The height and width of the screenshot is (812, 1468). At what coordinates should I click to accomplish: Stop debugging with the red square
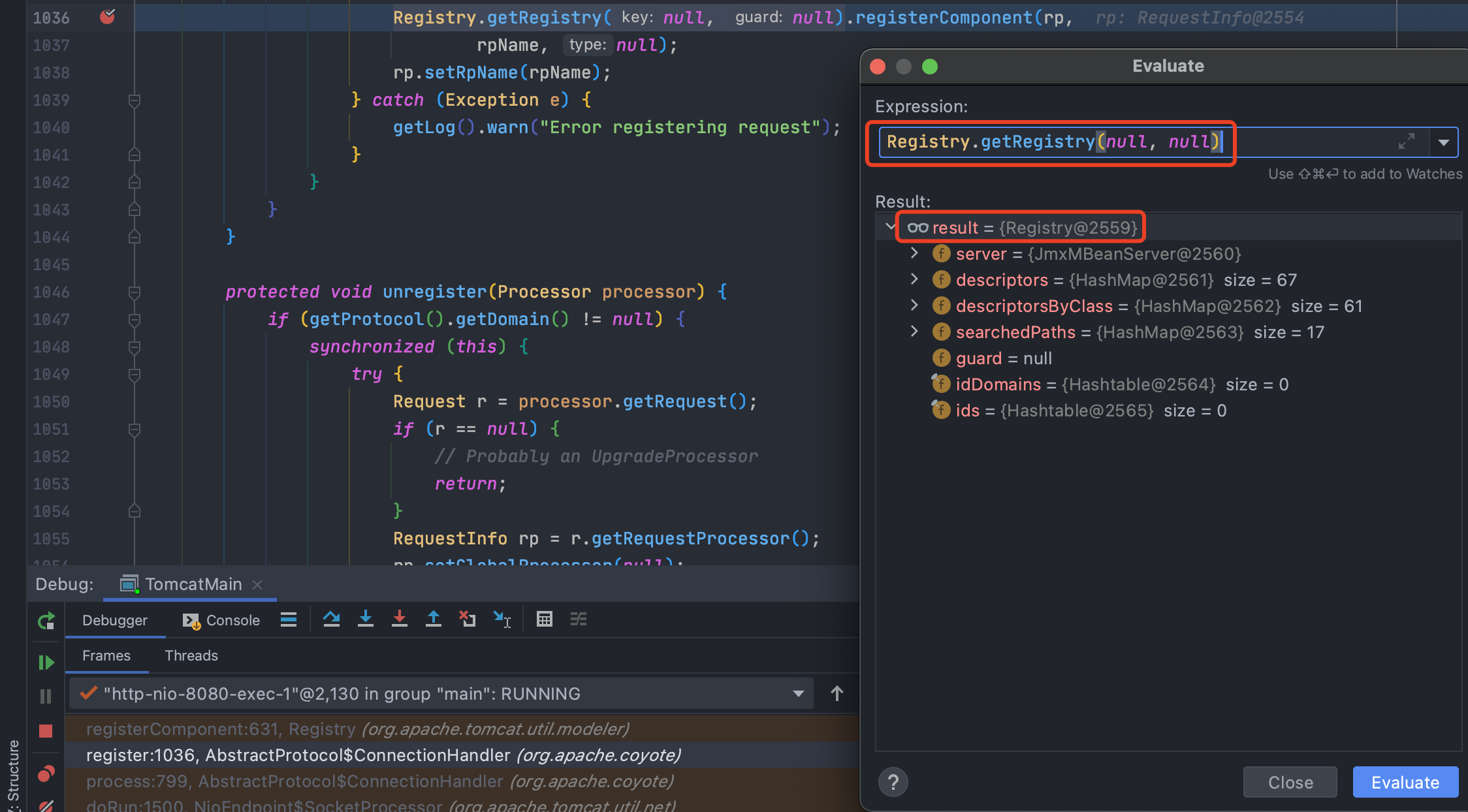[46, 730]
